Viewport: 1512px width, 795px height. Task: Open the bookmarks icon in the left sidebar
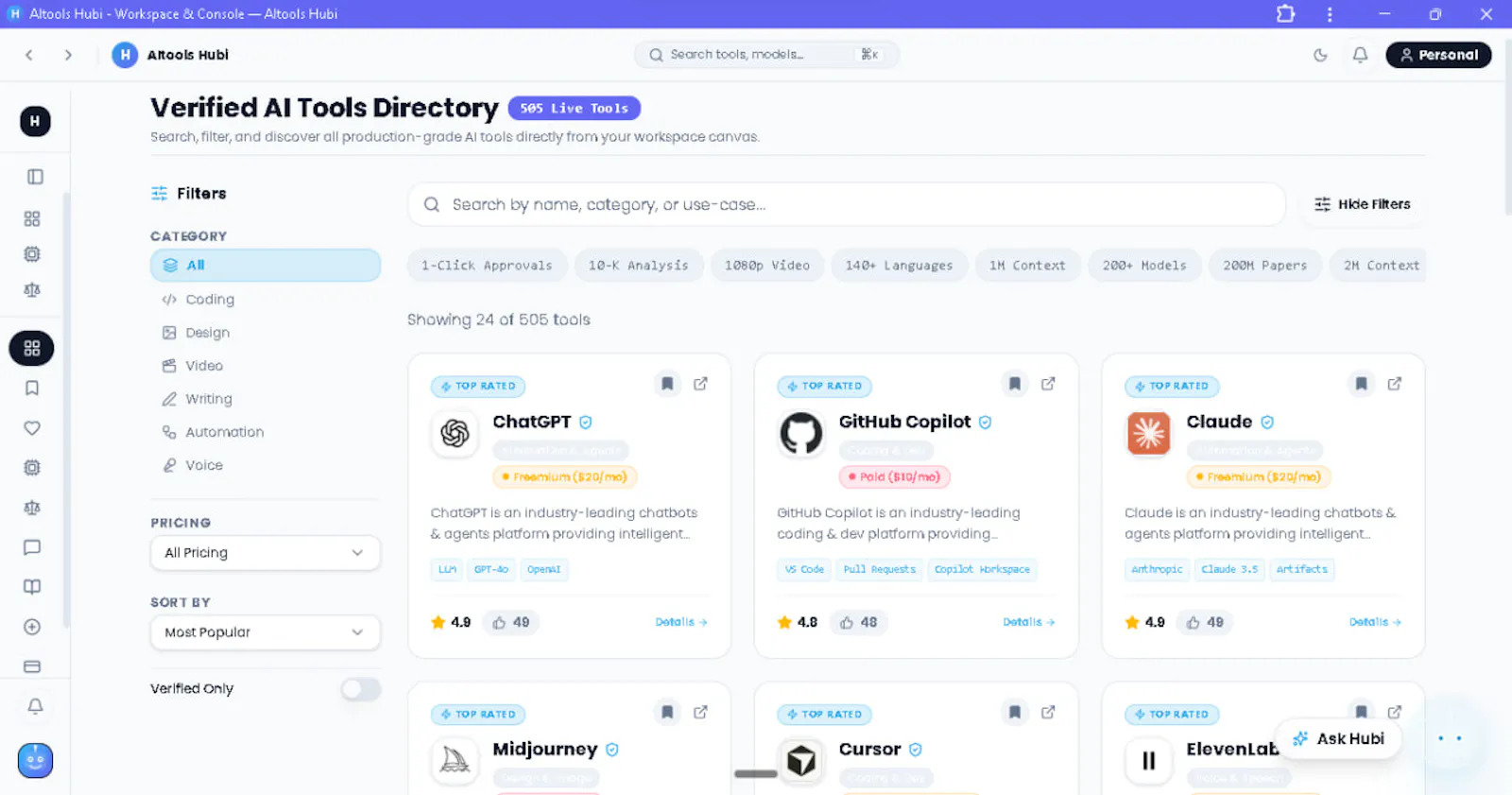[x=32, y=389]
